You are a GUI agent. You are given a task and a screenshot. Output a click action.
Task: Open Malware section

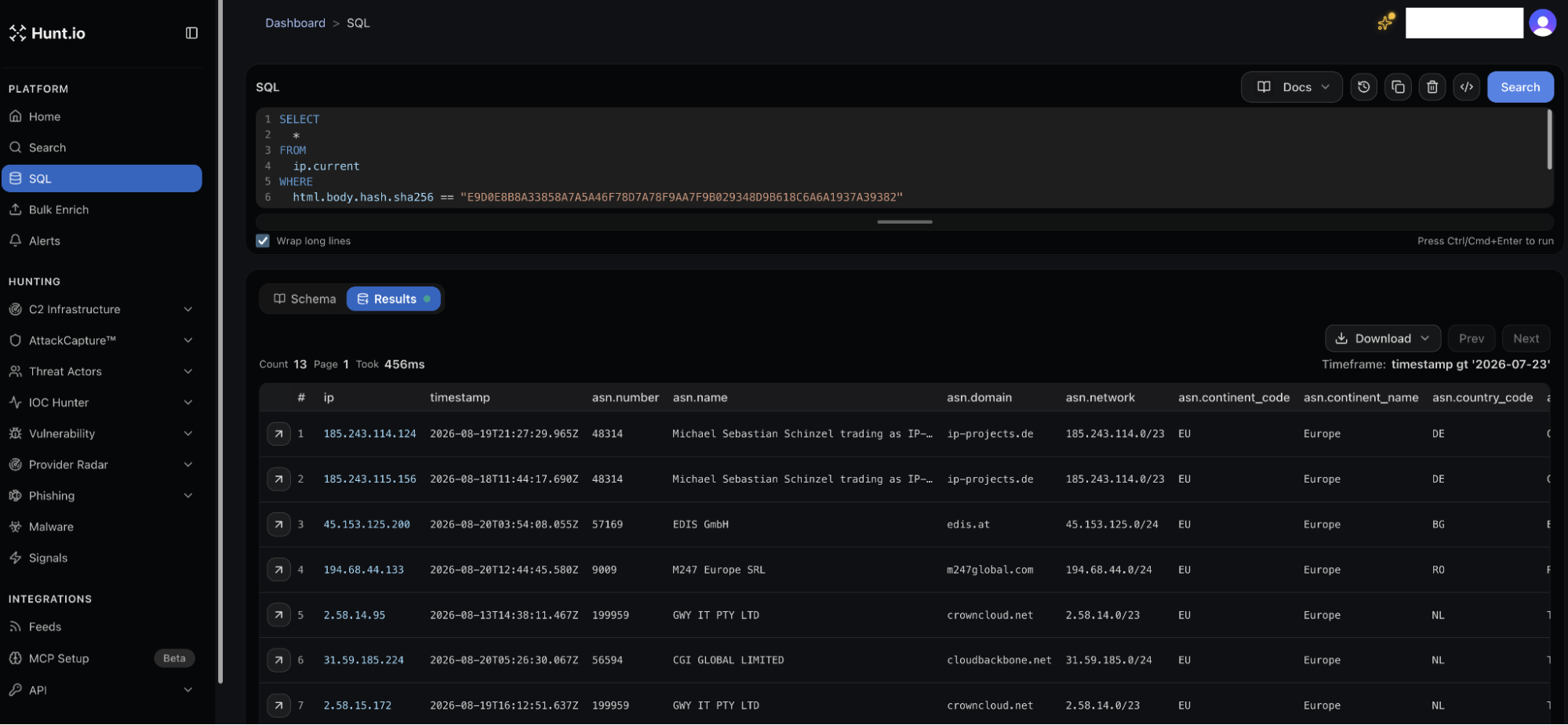102,527
